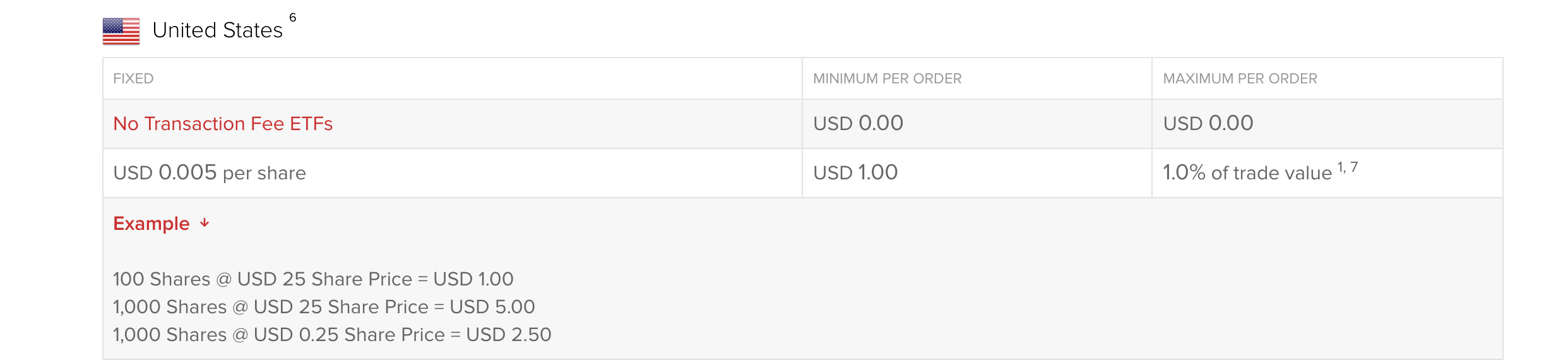Click the example line ending USD 5.00
Screen dimensions: 1568x360
coord(324,307)
